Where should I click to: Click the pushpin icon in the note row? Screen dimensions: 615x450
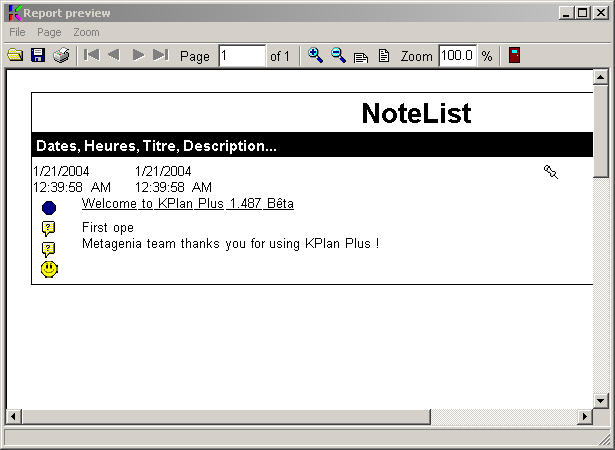coord(551,172)
